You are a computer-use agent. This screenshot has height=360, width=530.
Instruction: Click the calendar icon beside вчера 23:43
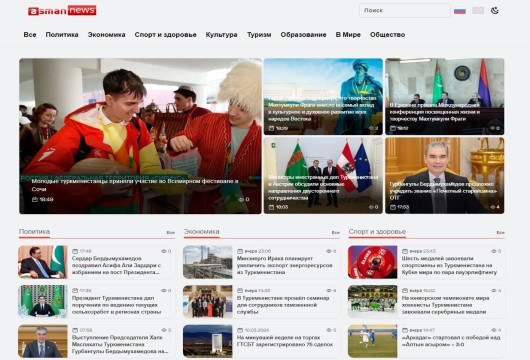point(405,251)
